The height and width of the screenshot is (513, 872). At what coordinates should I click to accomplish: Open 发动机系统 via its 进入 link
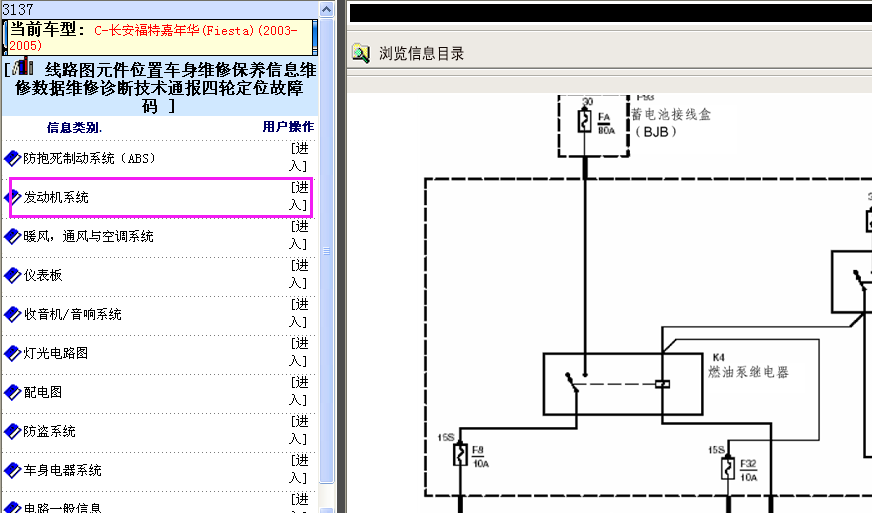tap(299, 196)
